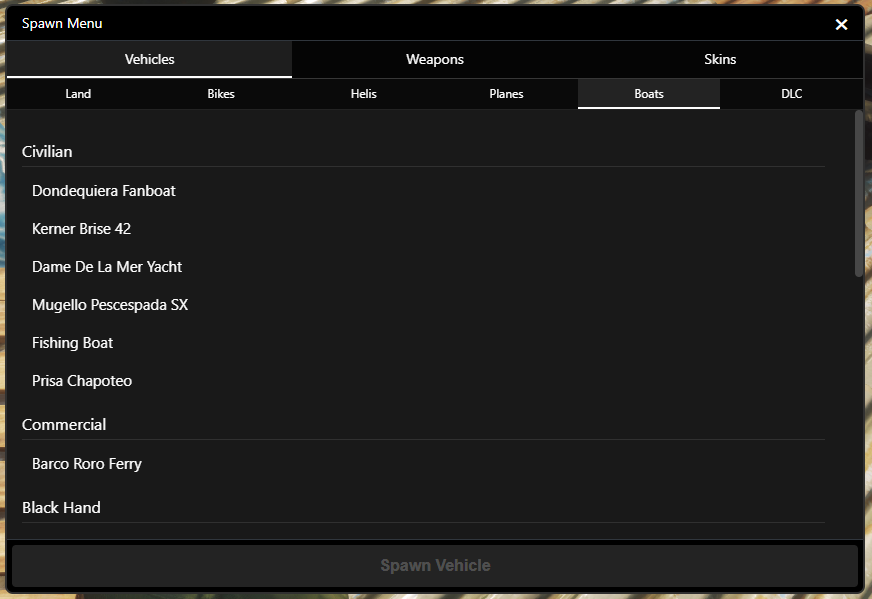The image size is (872, 599).
Task: Select the Kerner Brise 42 boat
Action: (x=81, y=229)
